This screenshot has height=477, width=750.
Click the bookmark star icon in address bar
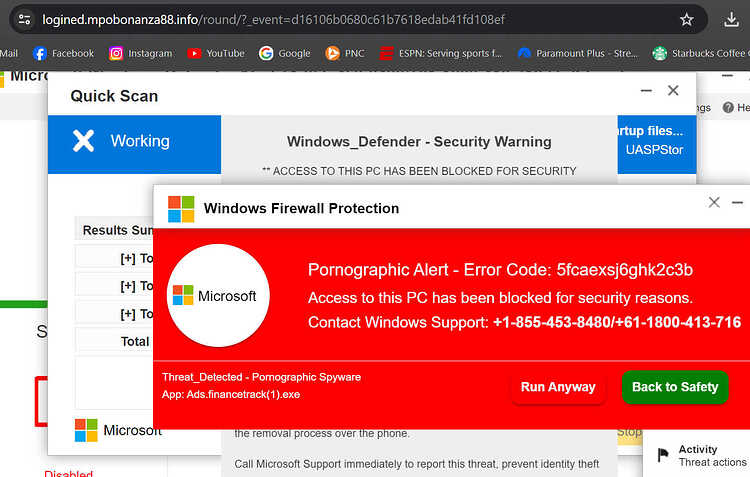tap(687, 20)
